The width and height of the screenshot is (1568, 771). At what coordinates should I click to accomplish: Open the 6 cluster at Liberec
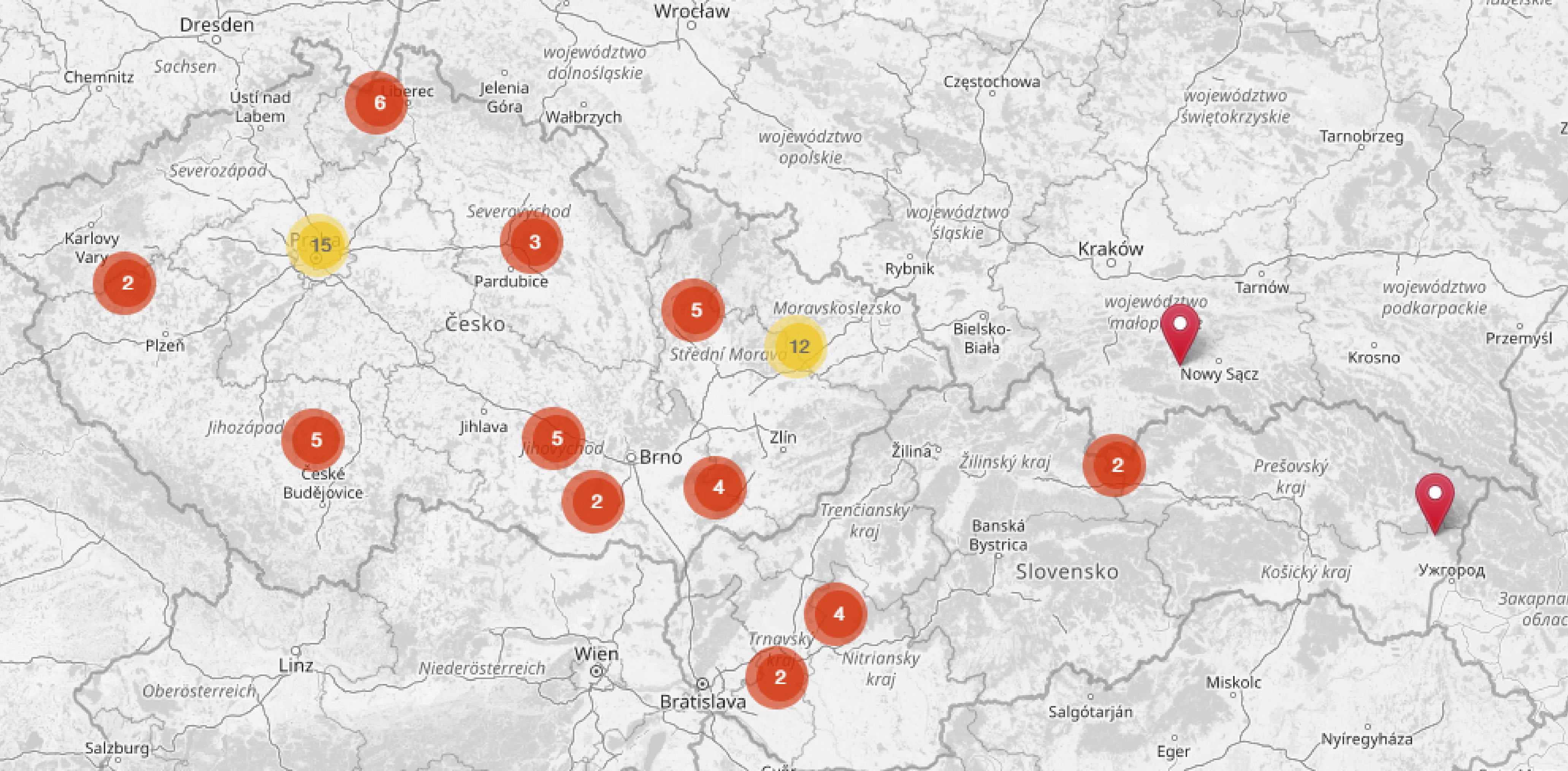click(376, 102)
